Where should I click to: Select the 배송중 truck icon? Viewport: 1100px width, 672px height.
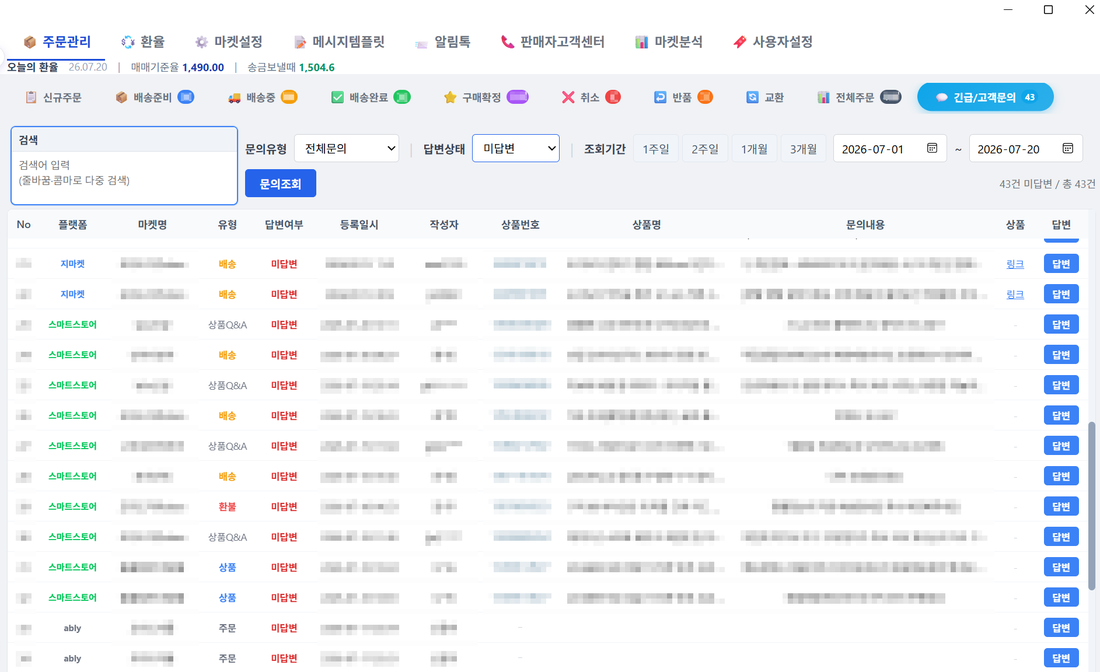234,98
